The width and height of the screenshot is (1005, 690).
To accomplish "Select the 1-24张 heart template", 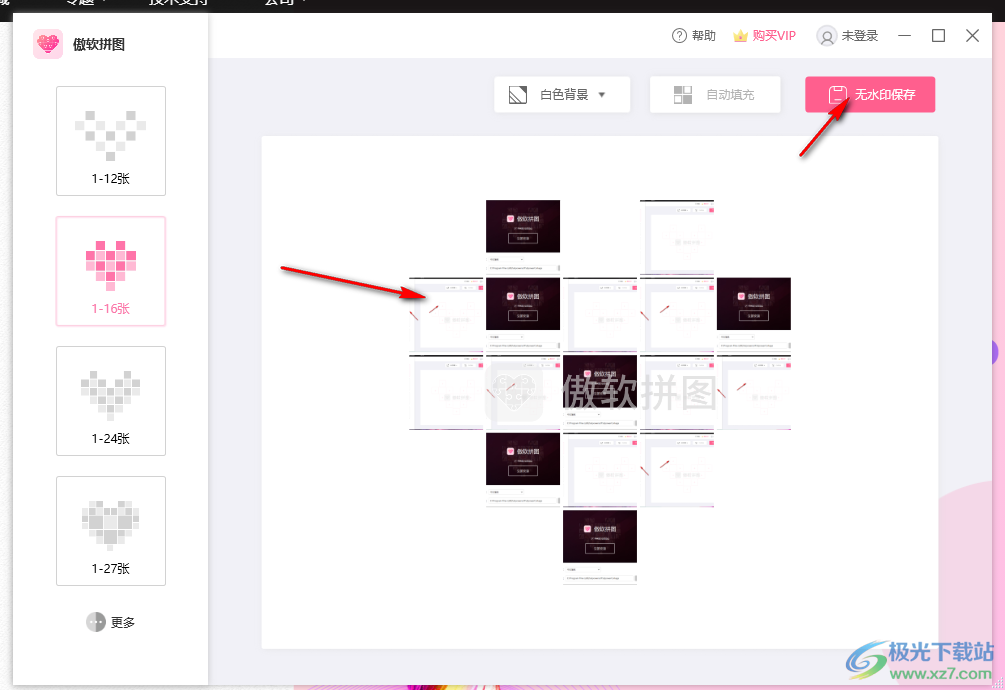I will click(x=111, y=401).
